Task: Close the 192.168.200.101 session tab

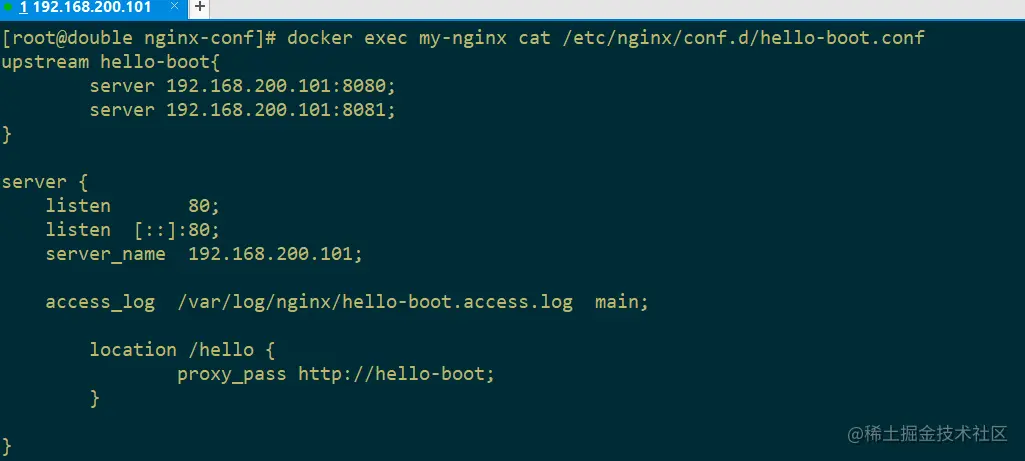Action: point(176,7)
